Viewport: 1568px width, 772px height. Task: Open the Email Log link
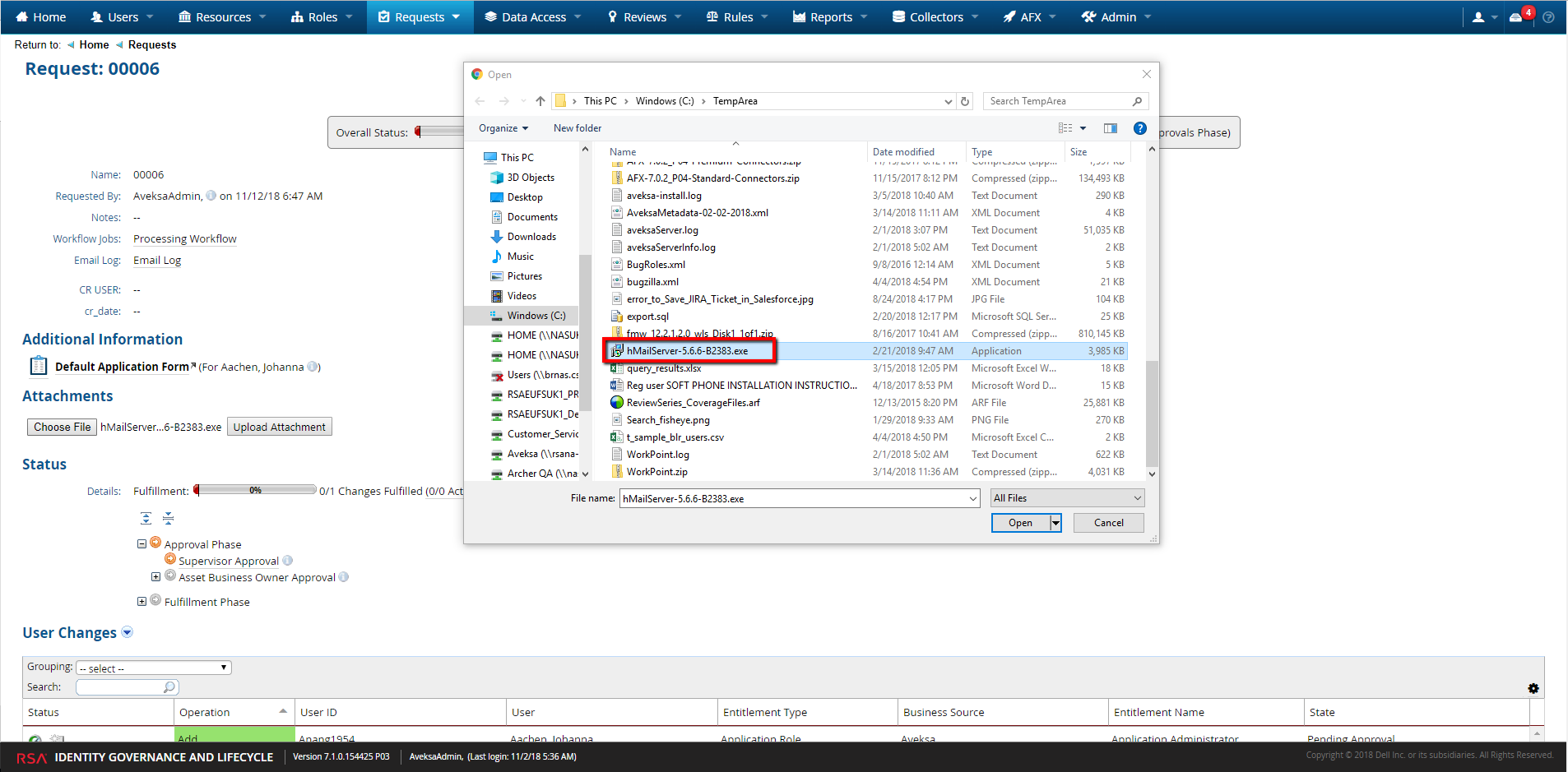coord(156,260)
